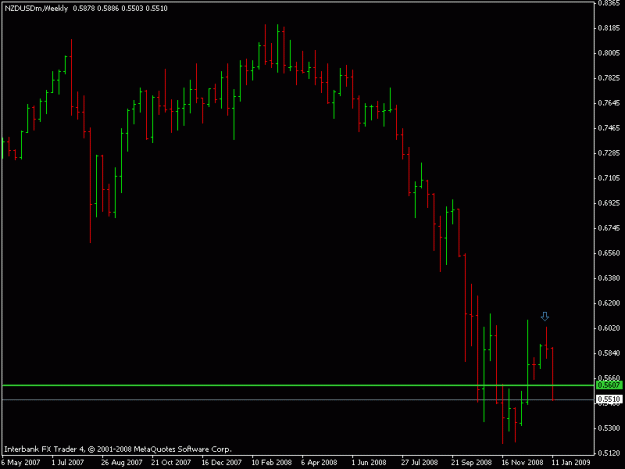This screenshot has width=625, height=469.
Task: Click the 0.7285 price axis label
Action: click(x=609, y=153)
